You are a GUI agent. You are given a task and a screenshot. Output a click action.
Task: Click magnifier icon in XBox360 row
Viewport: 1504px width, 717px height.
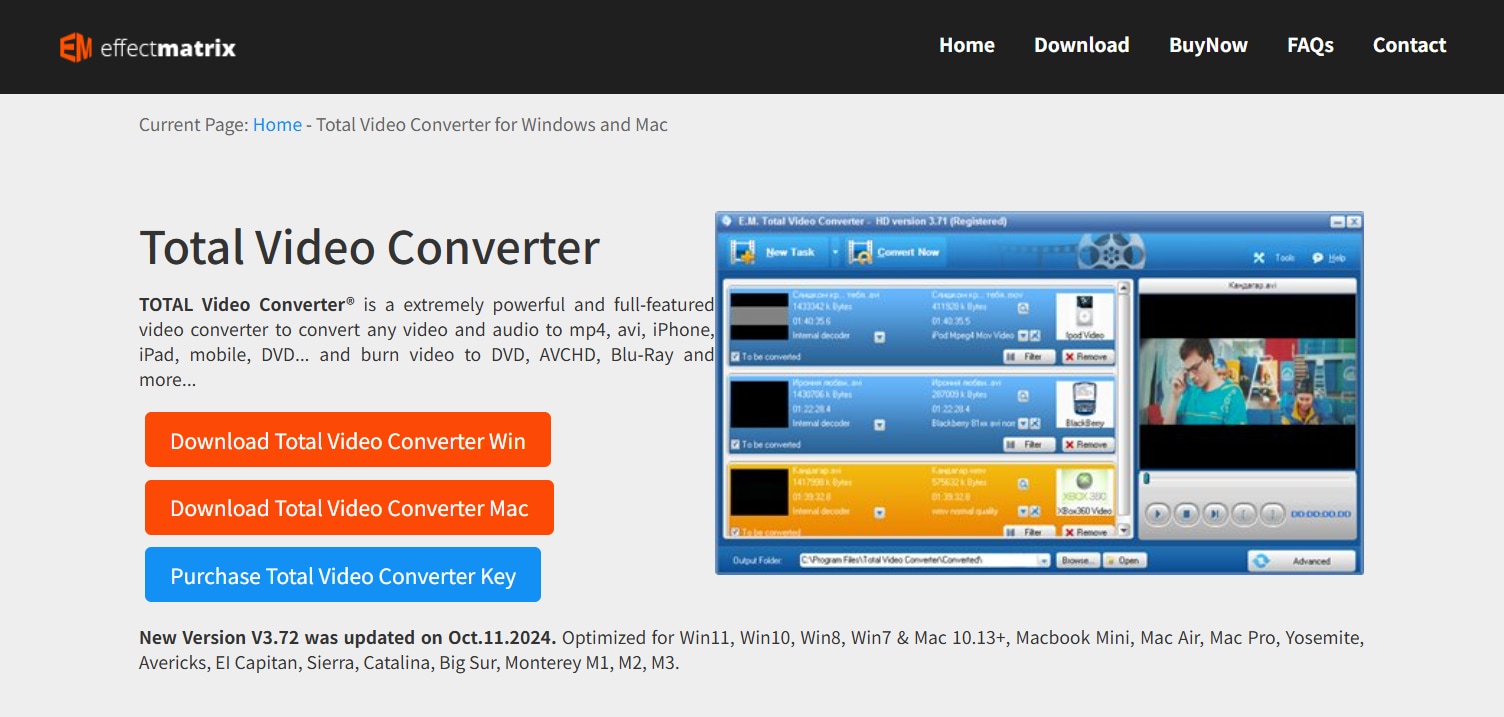point(1023,484)
